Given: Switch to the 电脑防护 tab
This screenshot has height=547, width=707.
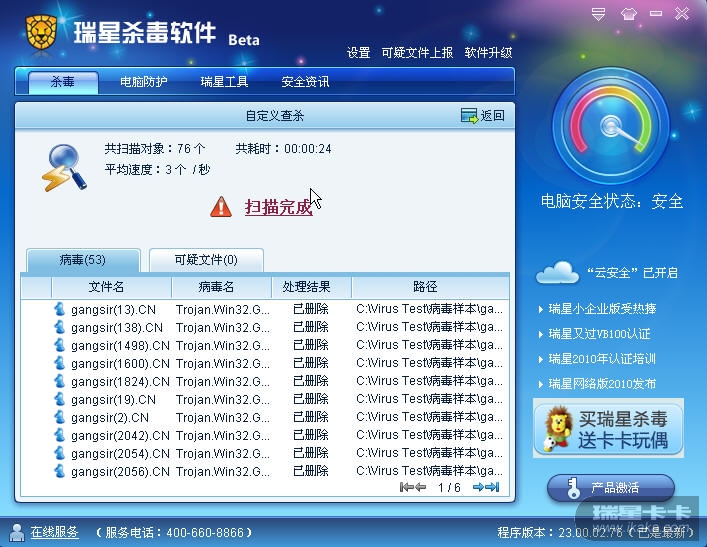Looking at the screenshot, I should click(x=144, y=82).
